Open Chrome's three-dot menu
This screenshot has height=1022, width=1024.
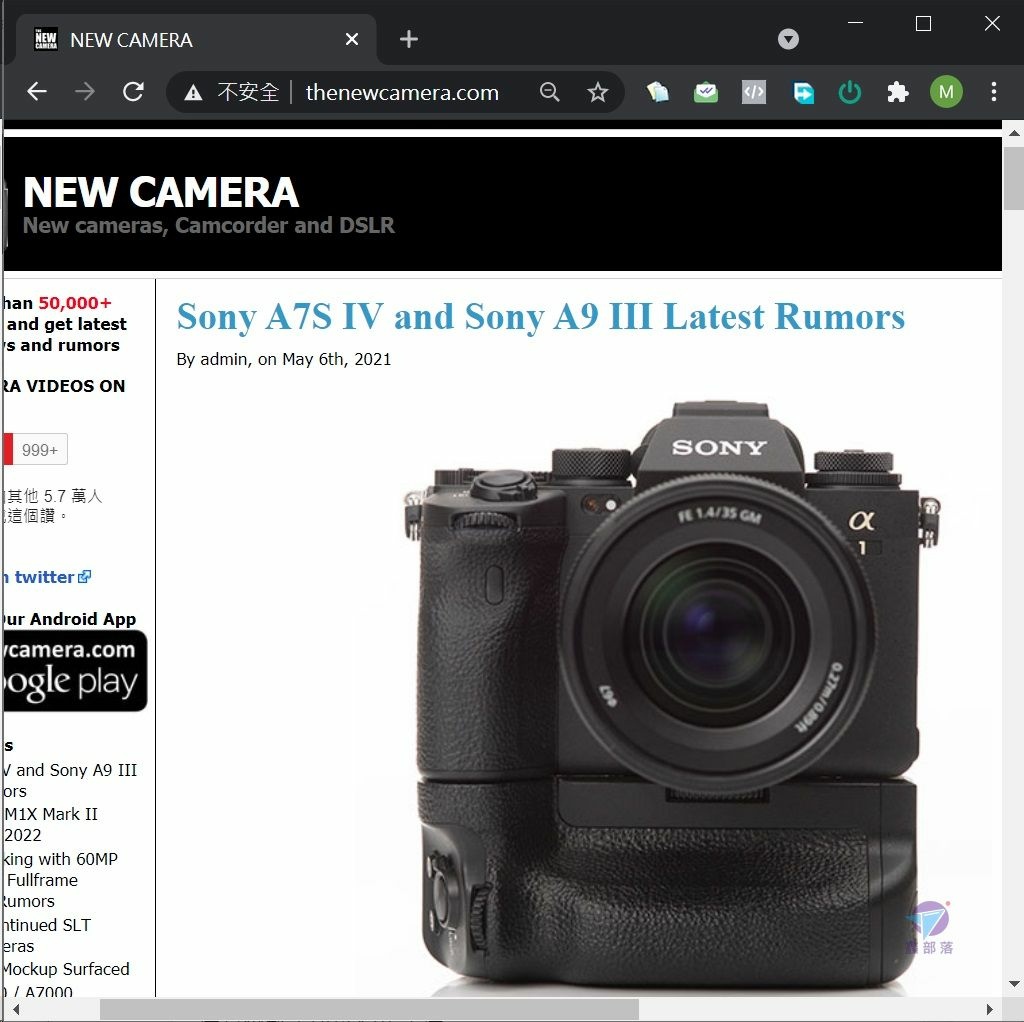(993, 91)
